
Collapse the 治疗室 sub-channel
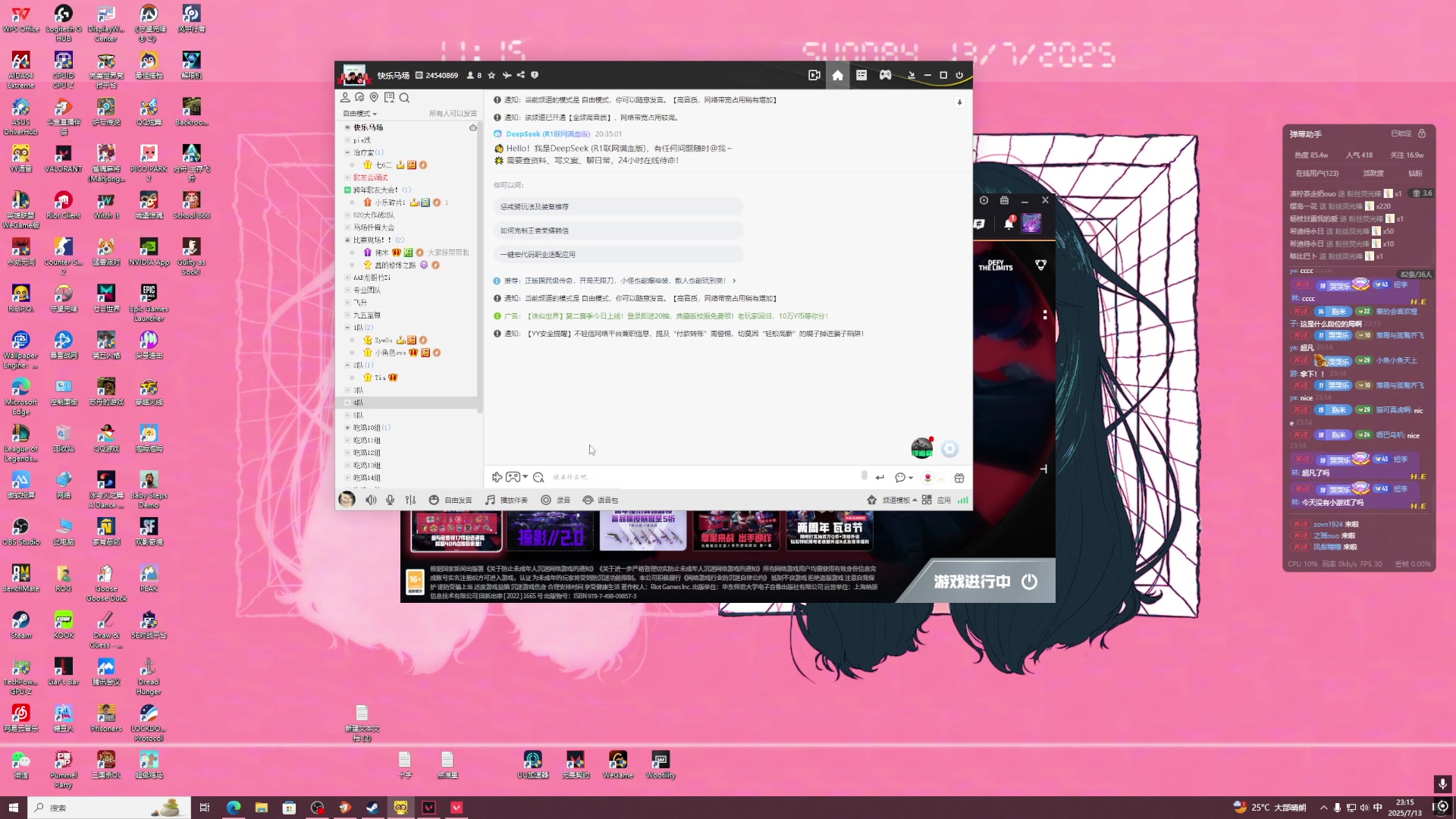347,152
